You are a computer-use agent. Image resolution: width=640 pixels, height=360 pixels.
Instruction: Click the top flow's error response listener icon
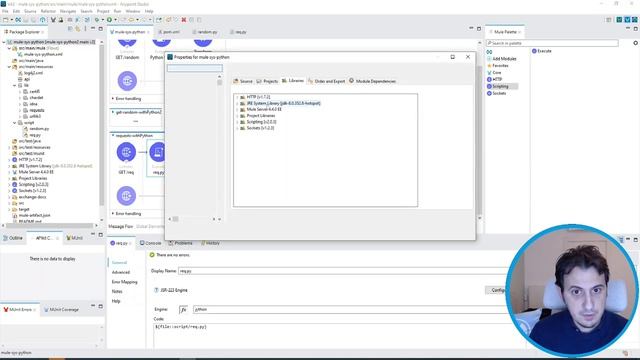pyautogui.click(x=127, y=81)
